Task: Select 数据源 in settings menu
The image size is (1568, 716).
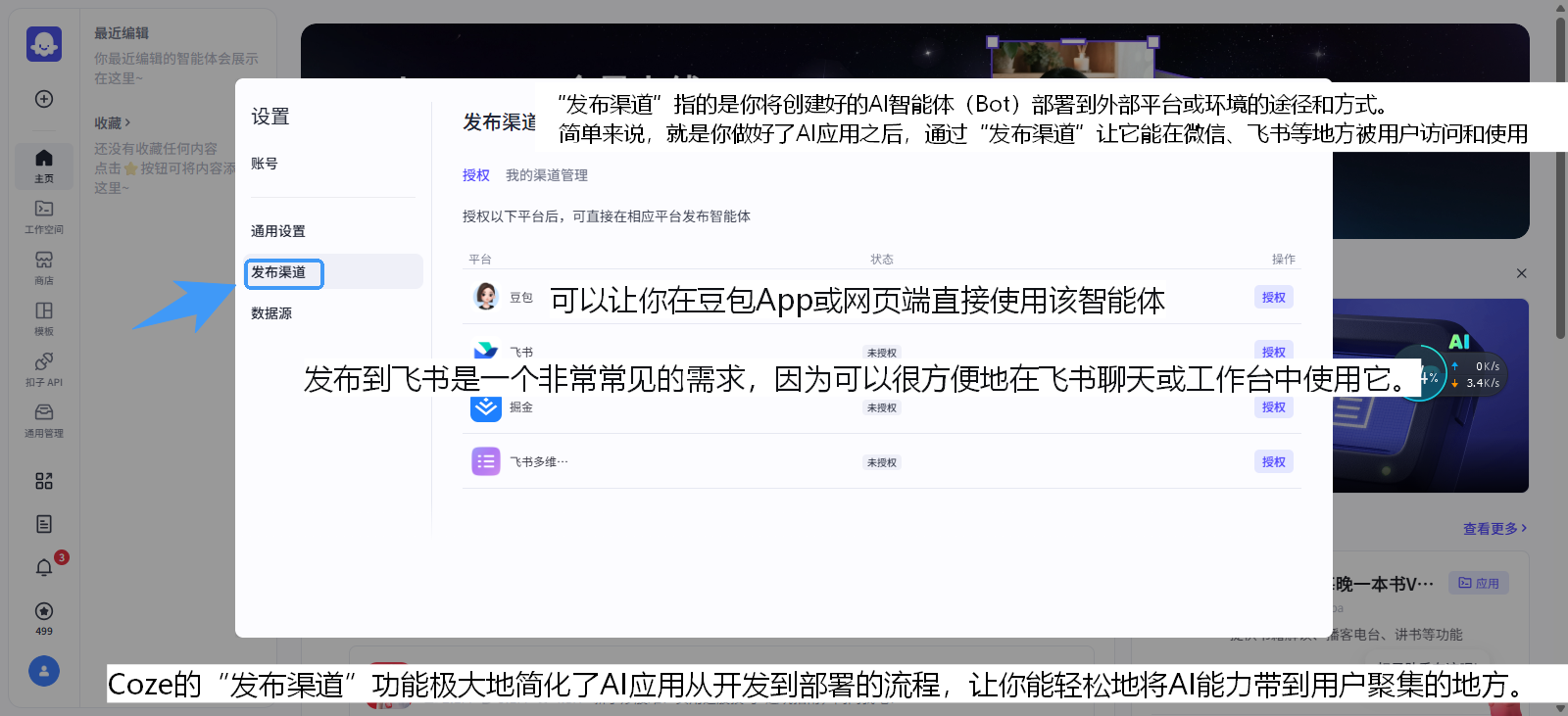Action: [271, 313]
